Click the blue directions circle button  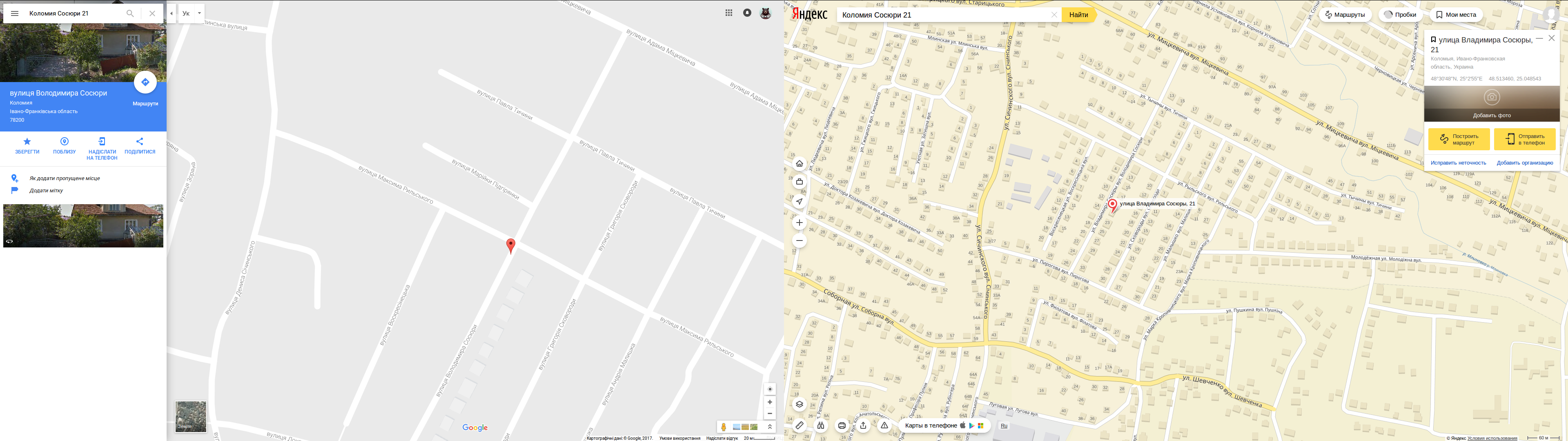(145, 82)
